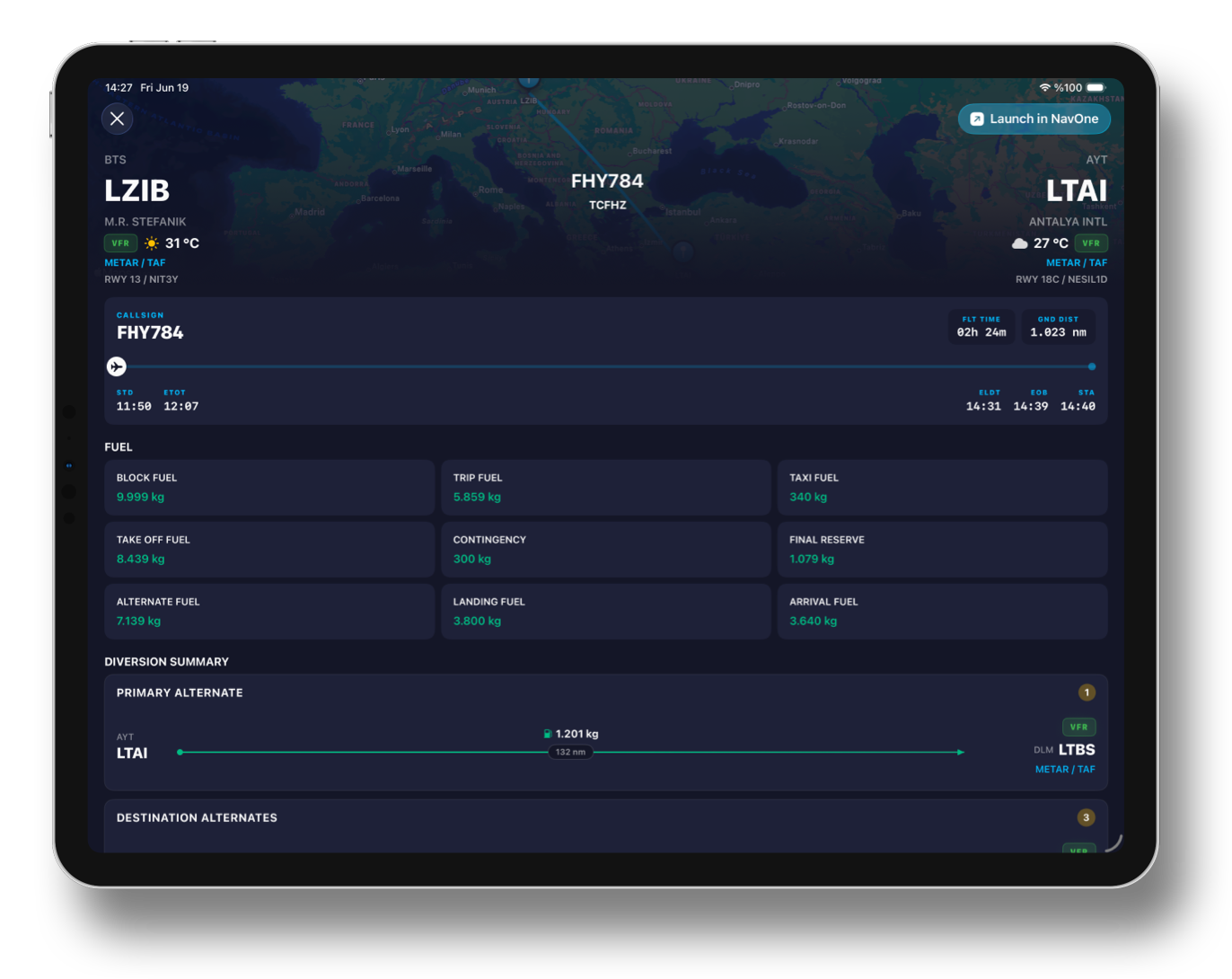Tap the cloud weather icon at LTAI
This screenshot has width=1232, height=979.
click(x=1020, y=243)
